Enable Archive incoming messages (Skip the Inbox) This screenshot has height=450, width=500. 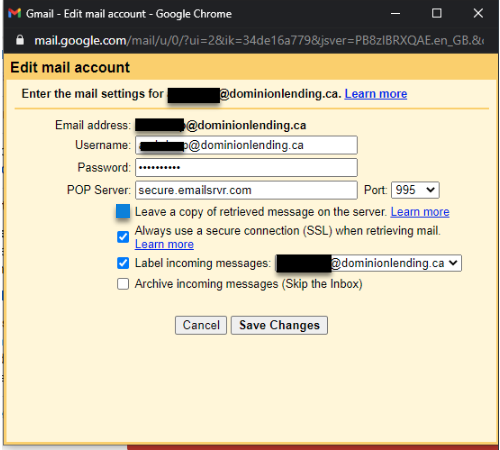coord(123,284)
